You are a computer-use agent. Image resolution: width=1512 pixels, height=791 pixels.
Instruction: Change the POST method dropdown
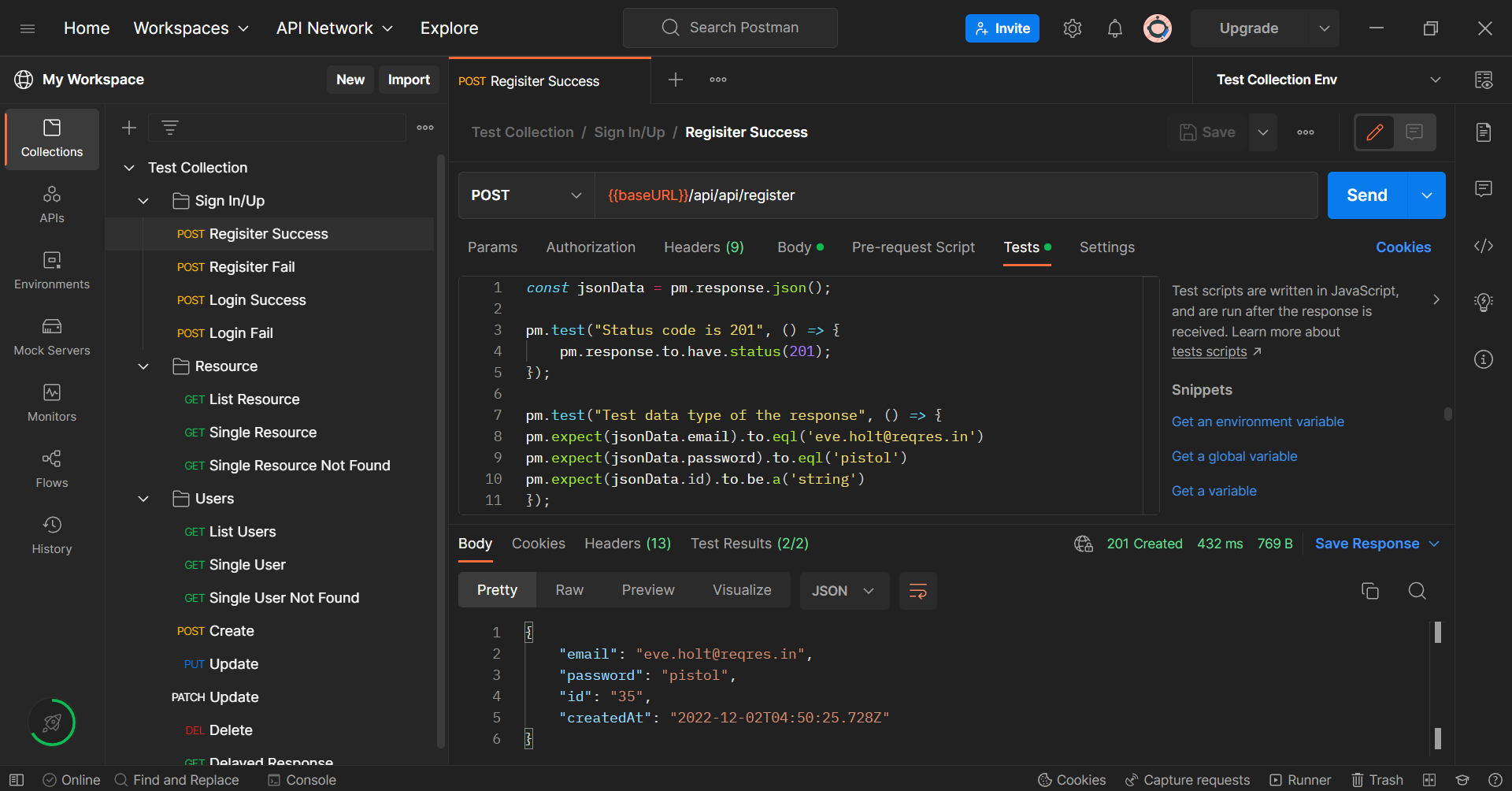tap(527, 195)
